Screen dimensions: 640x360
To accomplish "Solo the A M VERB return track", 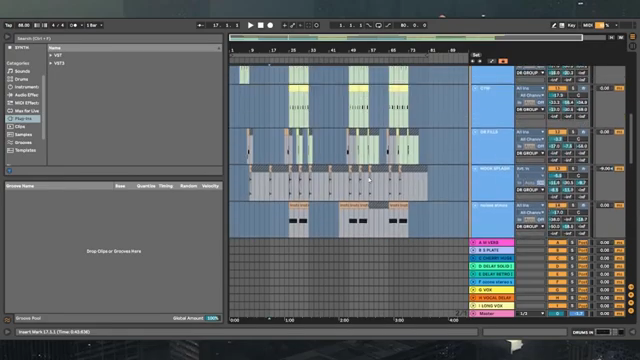I will (572, 242).
